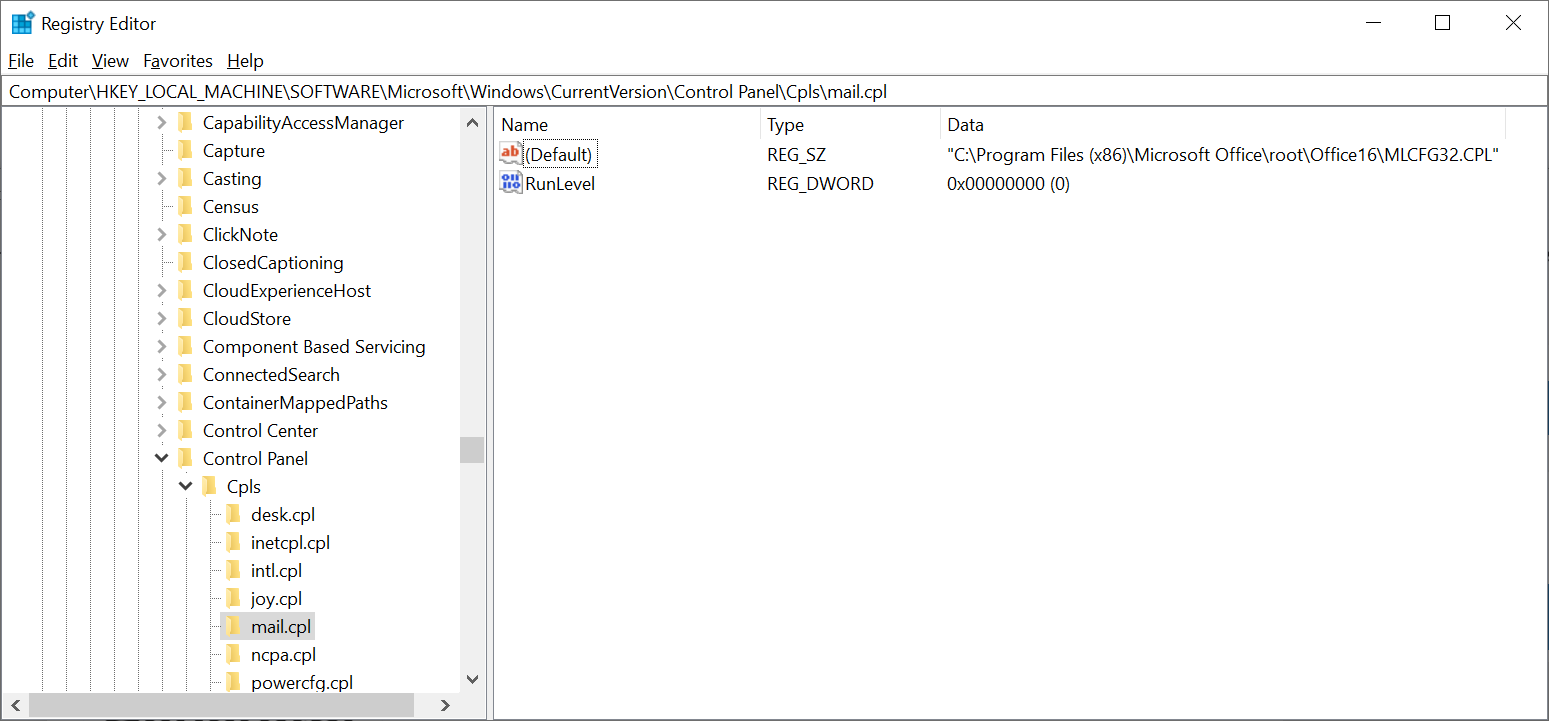
Task: Collapse the Cpls key
Action: tap(186, 487)
